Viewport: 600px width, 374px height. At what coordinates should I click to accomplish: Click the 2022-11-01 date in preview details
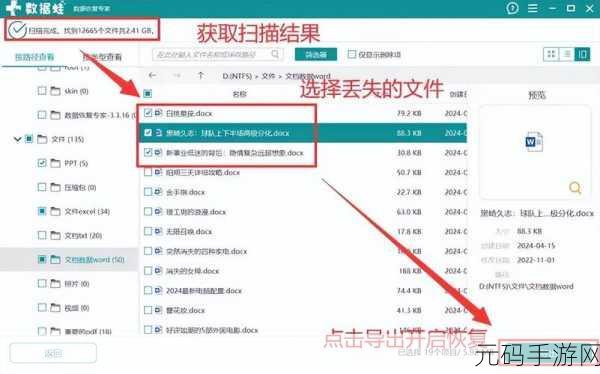[x=536, y=260]
